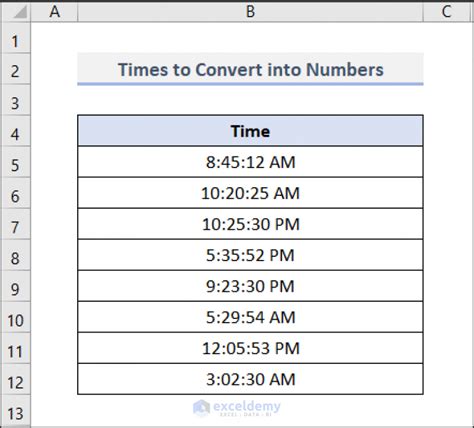This screenshot has width=474, height=428.
Task: Select cell containing 5:29:54 AM
Action: point(250,317)
